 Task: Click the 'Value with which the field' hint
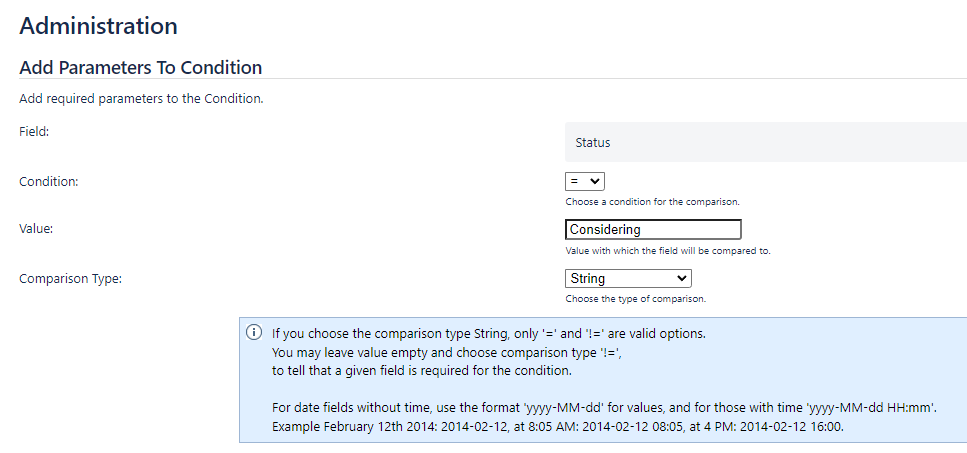(x=668, y=251)
